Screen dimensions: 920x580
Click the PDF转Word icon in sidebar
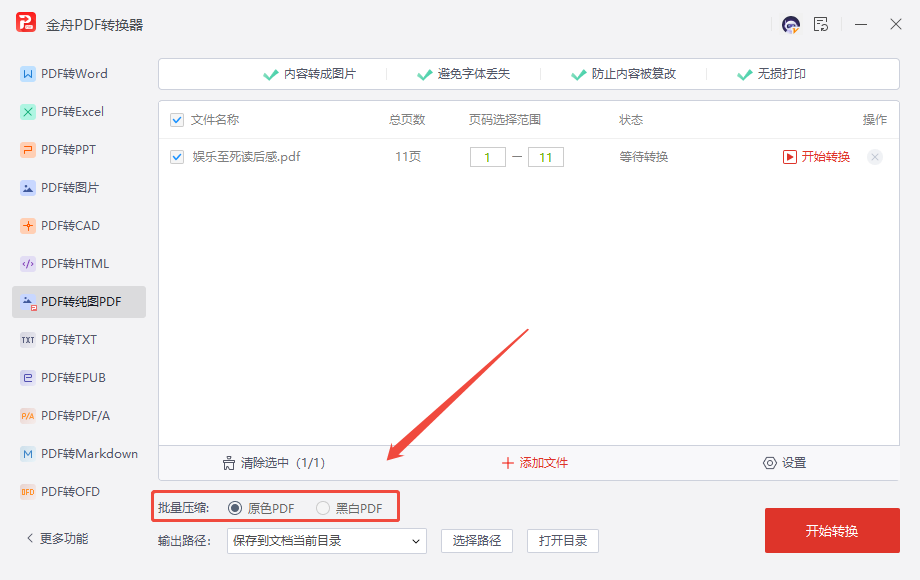[28, 74]
